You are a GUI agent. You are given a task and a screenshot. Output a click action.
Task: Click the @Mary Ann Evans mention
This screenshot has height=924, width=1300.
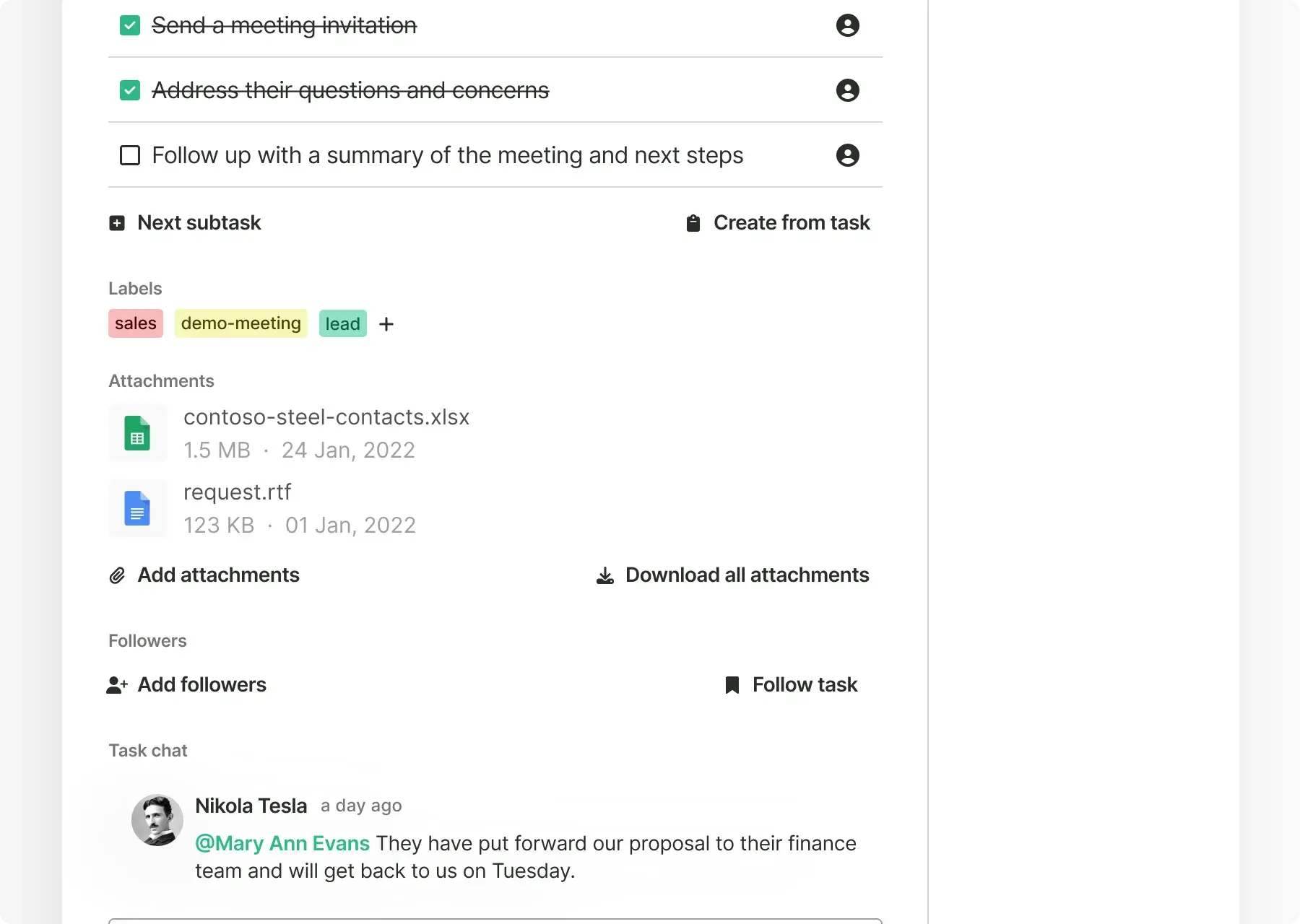(282, 843)
